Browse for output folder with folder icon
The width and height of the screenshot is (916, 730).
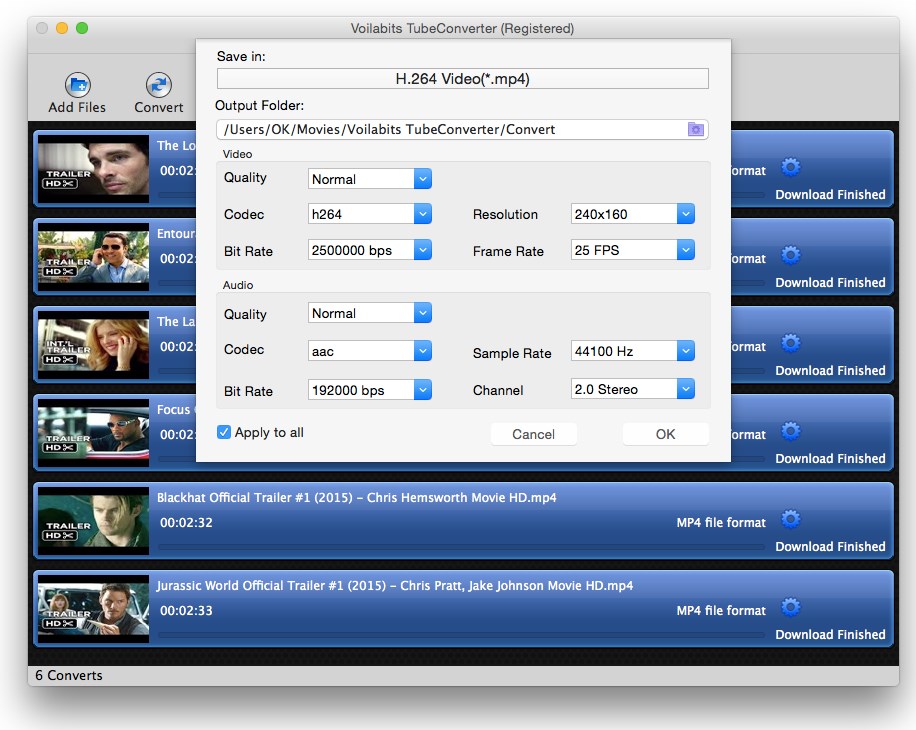tap(695, 129)
